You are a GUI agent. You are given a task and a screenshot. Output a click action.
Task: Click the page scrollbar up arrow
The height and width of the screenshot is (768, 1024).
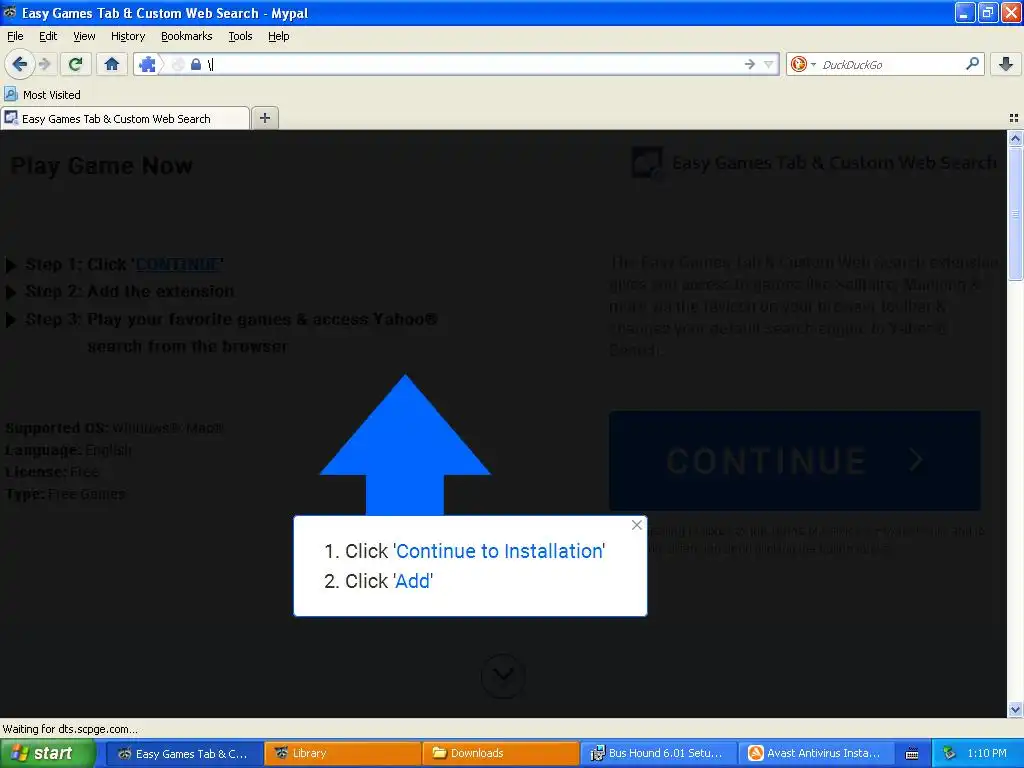1015,138
